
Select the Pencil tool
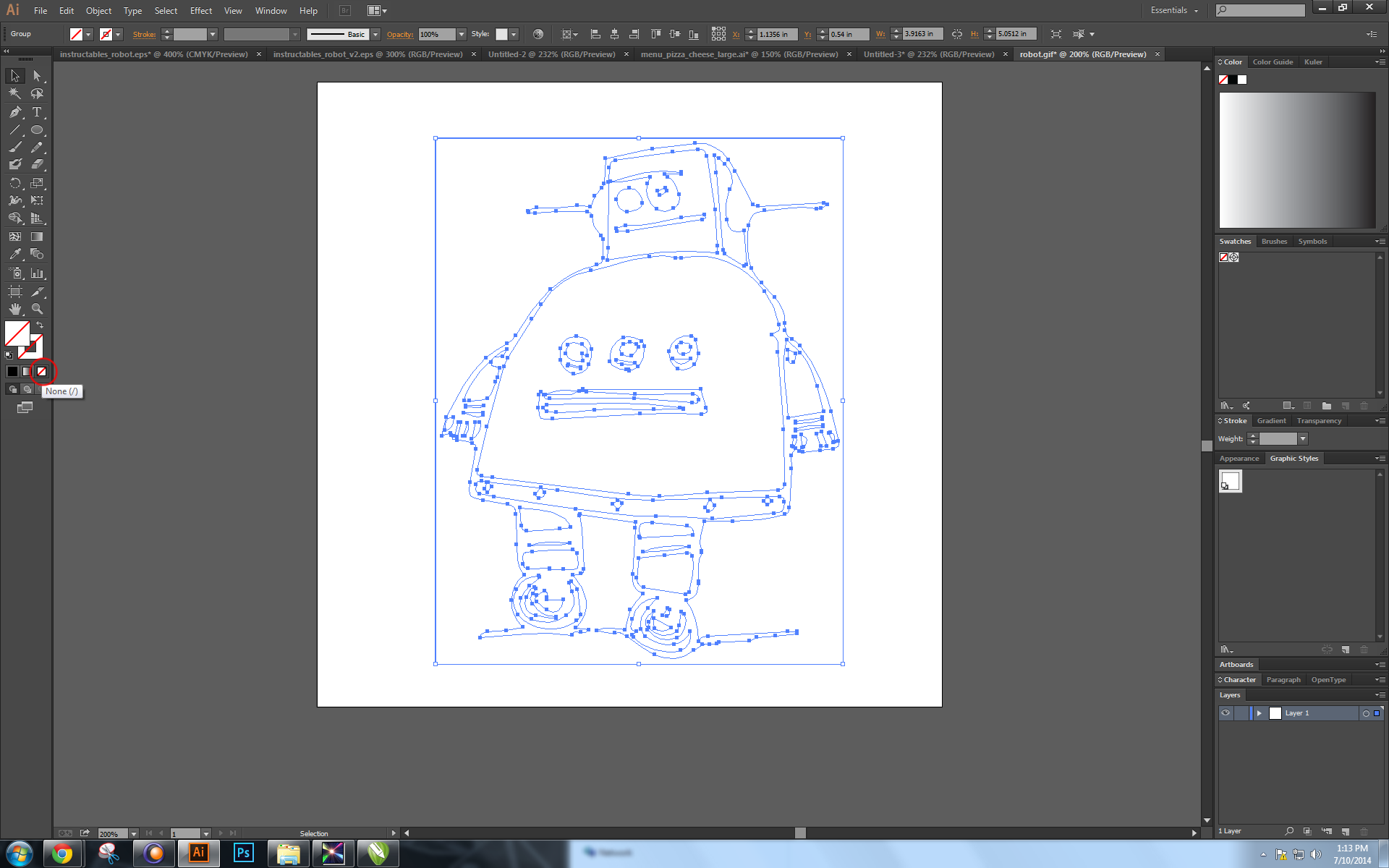(x=37, y=147)
